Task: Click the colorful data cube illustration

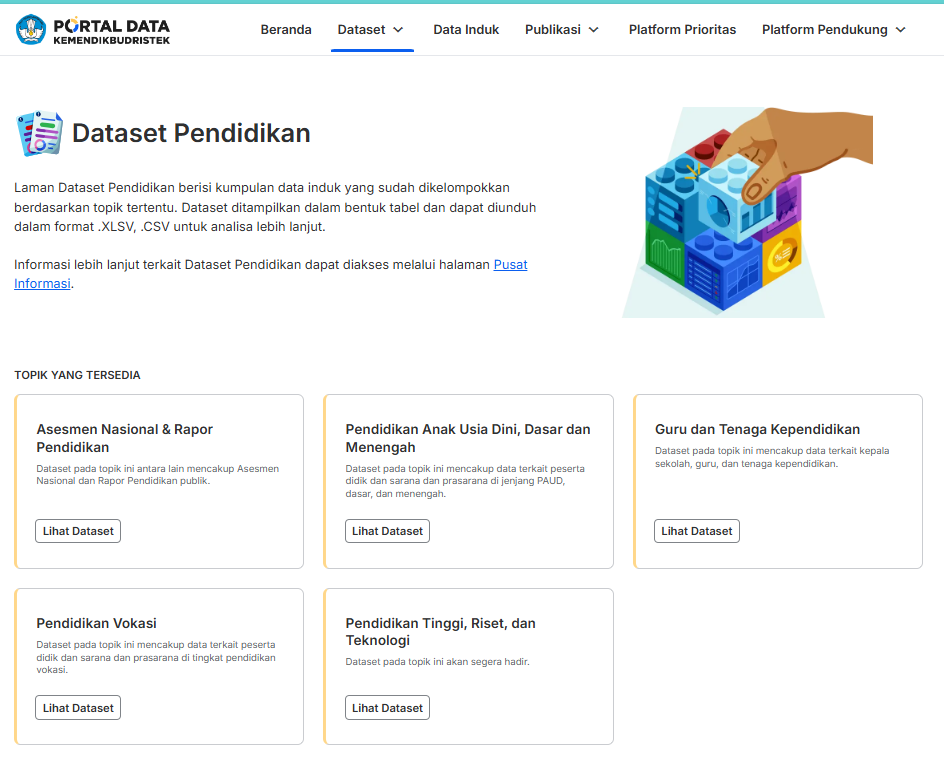Action: click(747, 213)
